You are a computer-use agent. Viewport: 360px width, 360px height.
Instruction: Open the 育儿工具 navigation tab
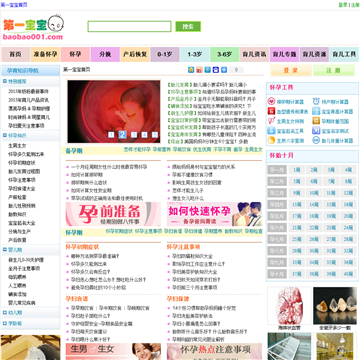click(344, 54)
